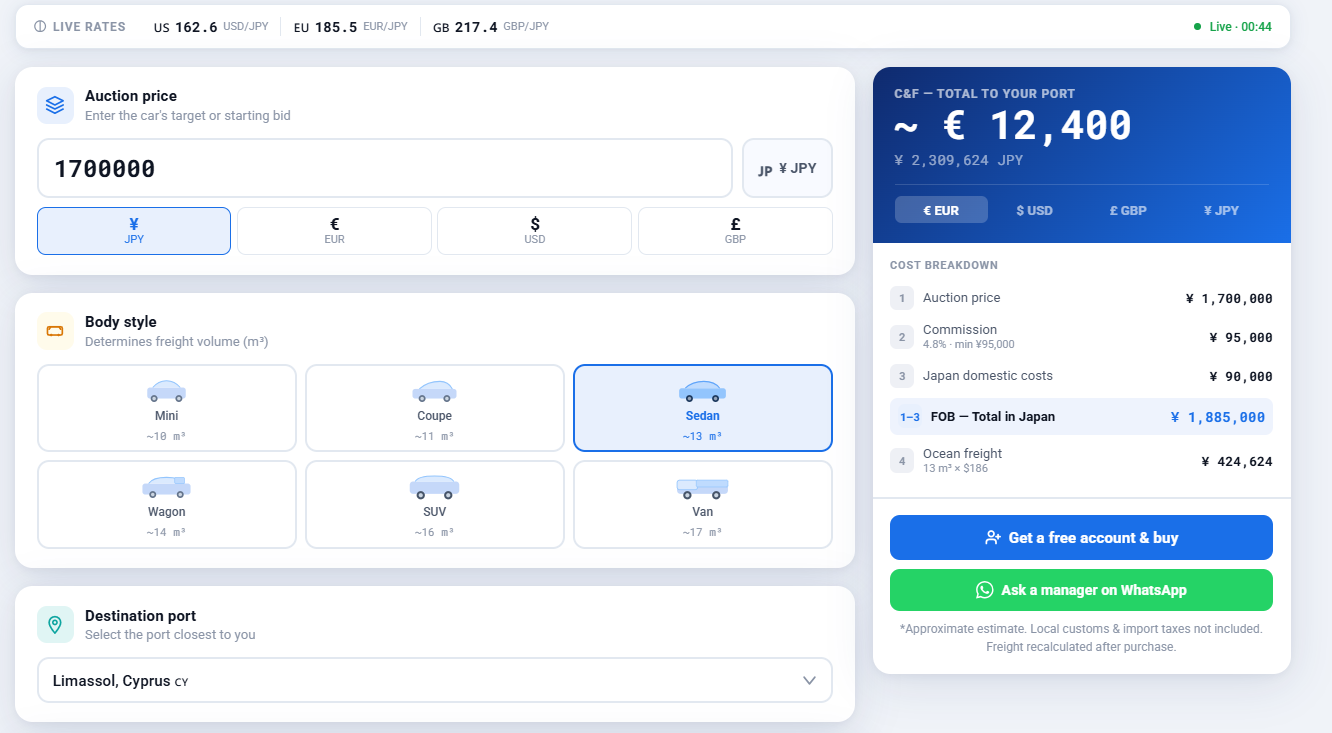Click step number 3 badge in breakdown
The width and height of the screenshot is (1332, 733).
(902, 376)
